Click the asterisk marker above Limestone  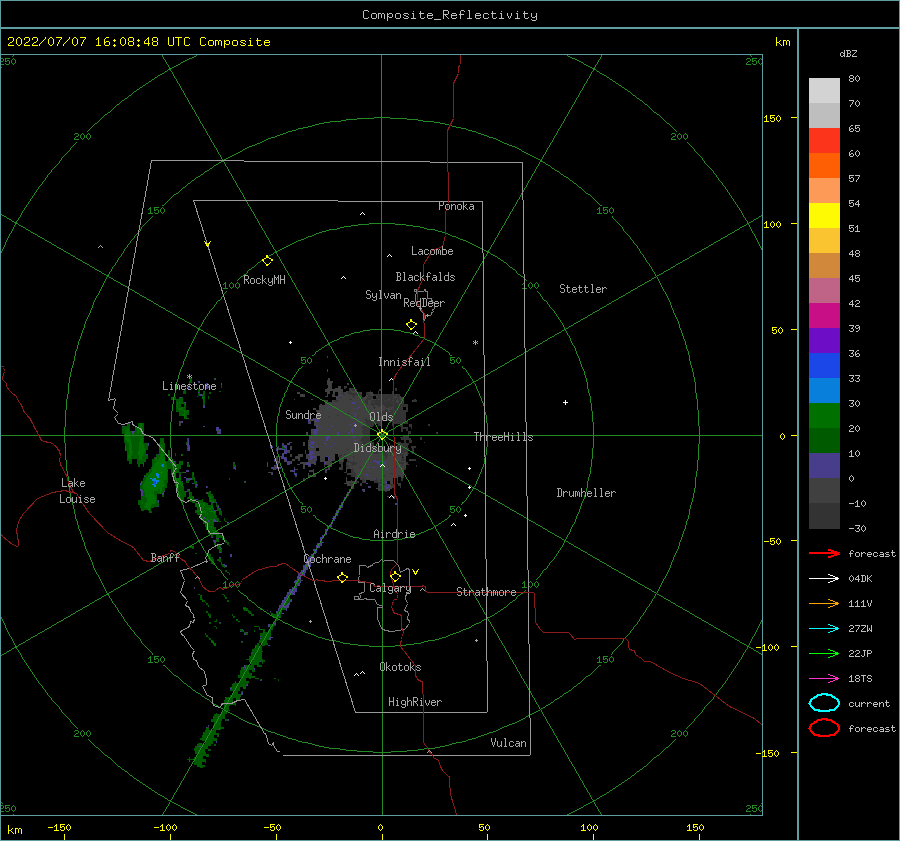pos(189,377)
